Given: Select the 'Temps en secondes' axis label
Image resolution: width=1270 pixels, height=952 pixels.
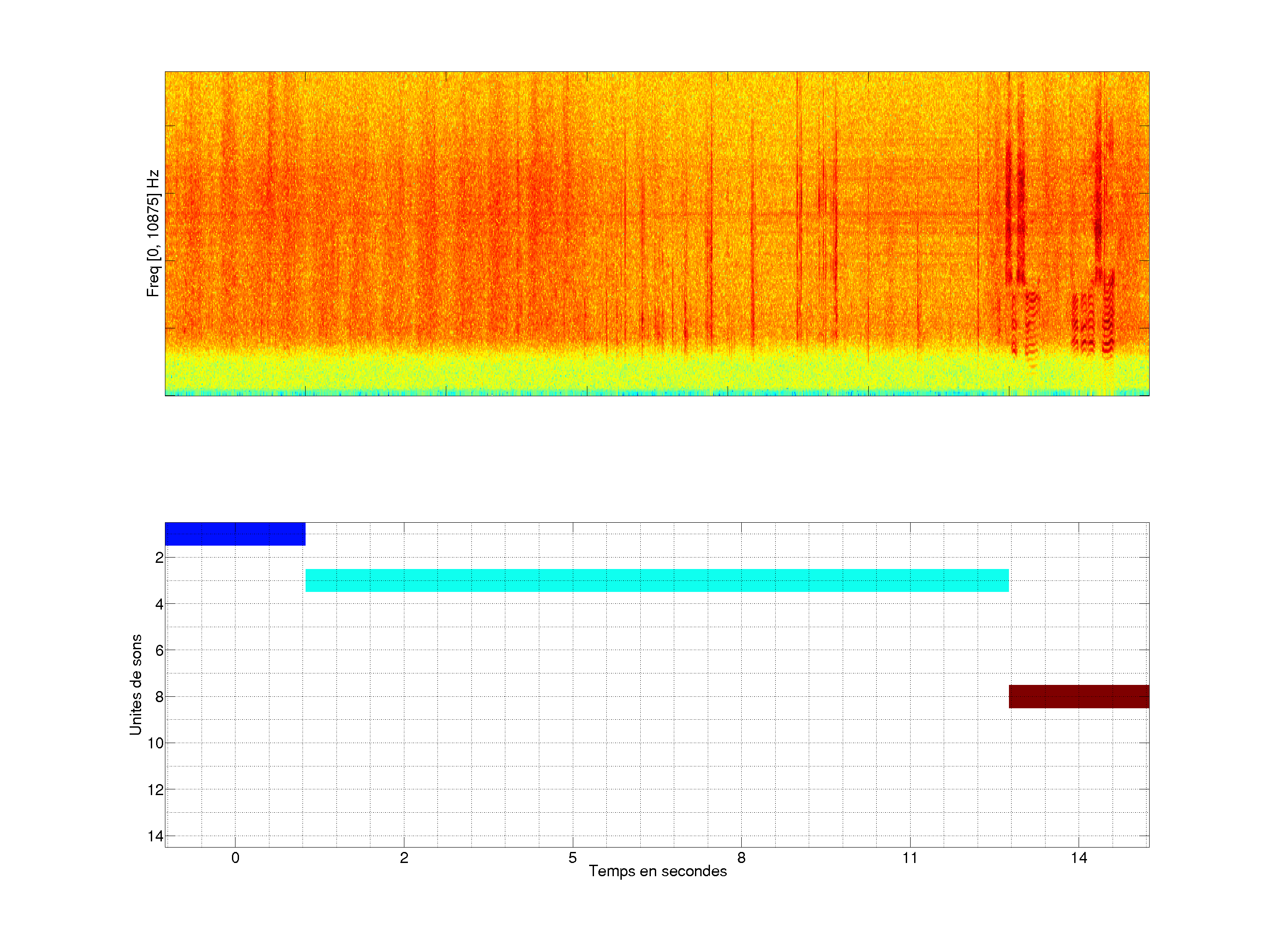Looking at the screenshot, I should point(657,871).
